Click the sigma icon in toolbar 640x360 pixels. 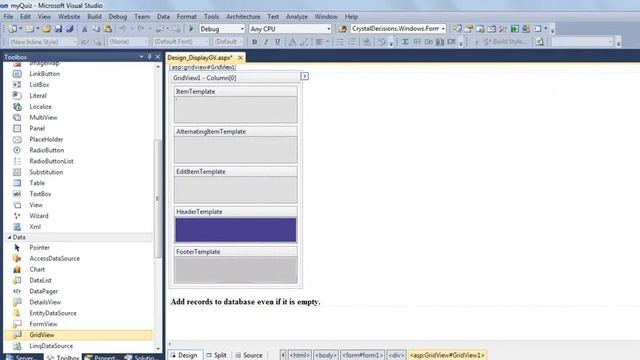click(x=406, y=42)
